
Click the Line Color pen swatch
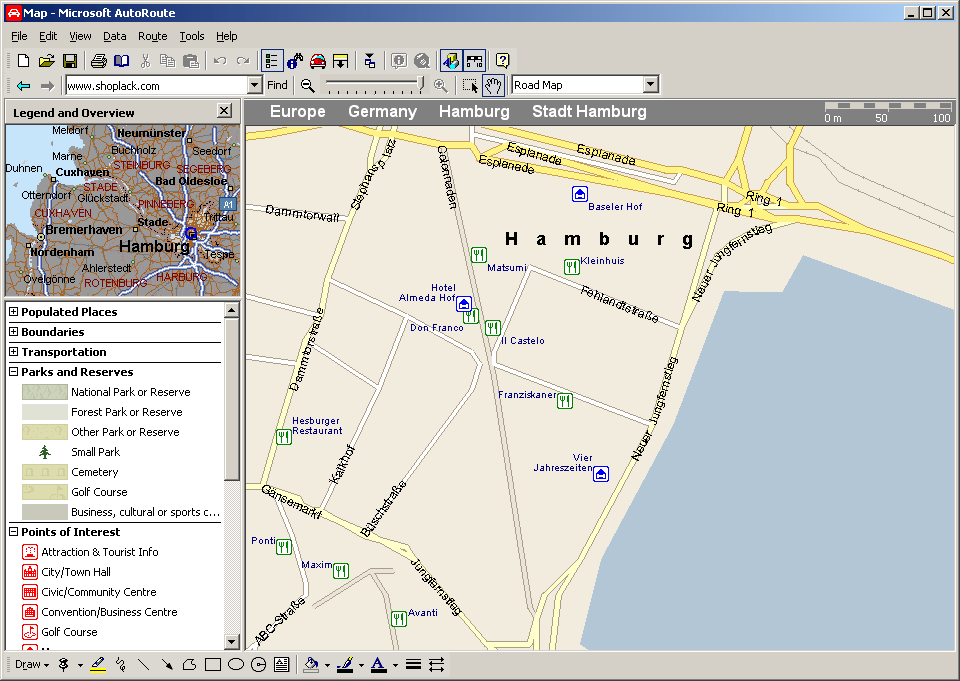point(345,664)
